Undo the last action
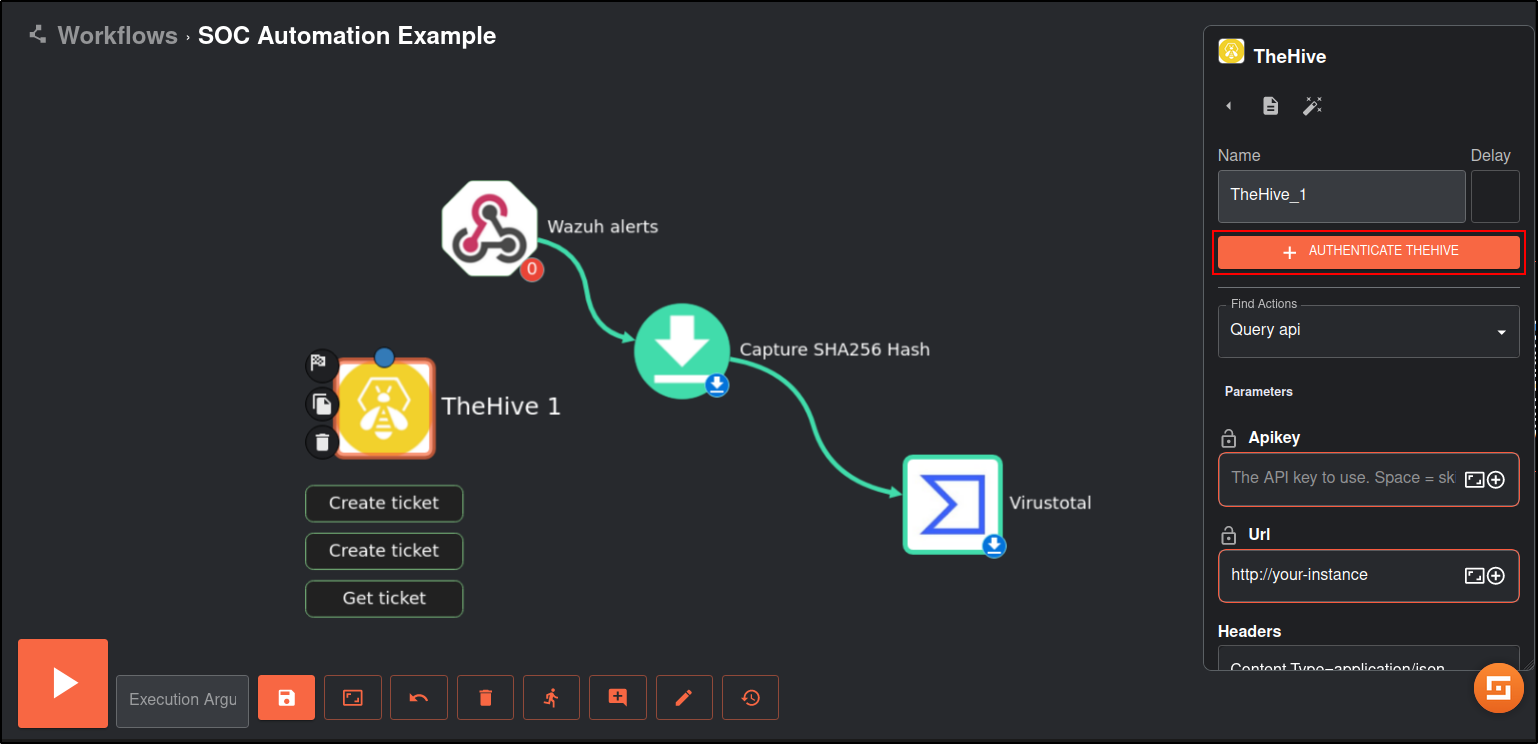The width and height of the screenshot is (1538, 744). pyautogui.click(x=419, y=698)
